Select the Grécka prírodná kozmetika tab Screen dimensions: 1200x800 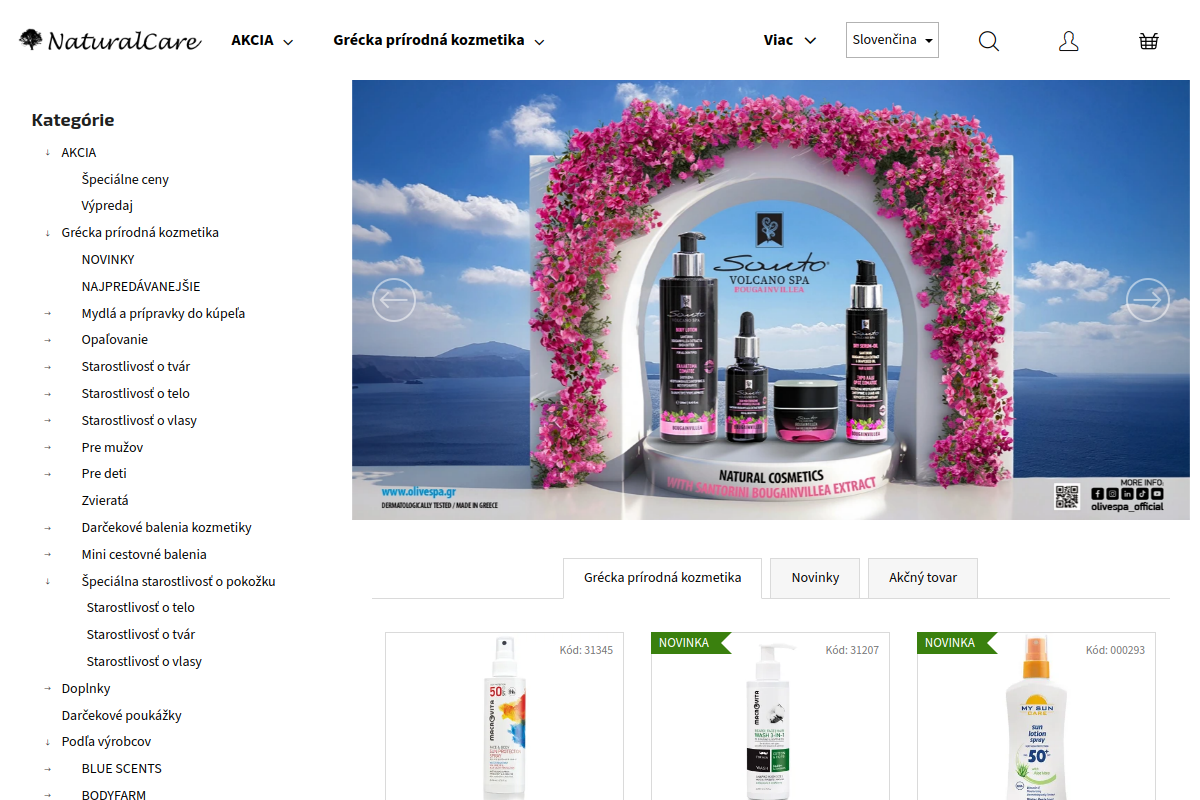coord(662,578)
